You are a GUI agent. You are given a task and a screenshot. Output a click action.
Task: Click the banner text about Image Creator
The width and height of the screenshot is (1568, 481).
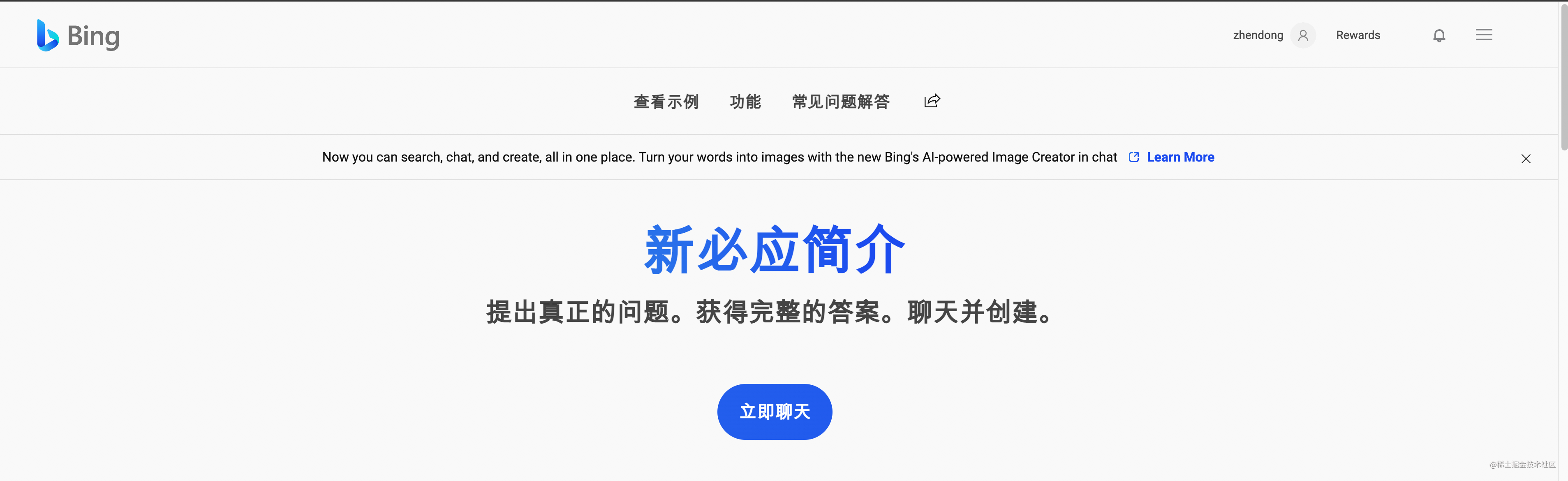[718, 157]
